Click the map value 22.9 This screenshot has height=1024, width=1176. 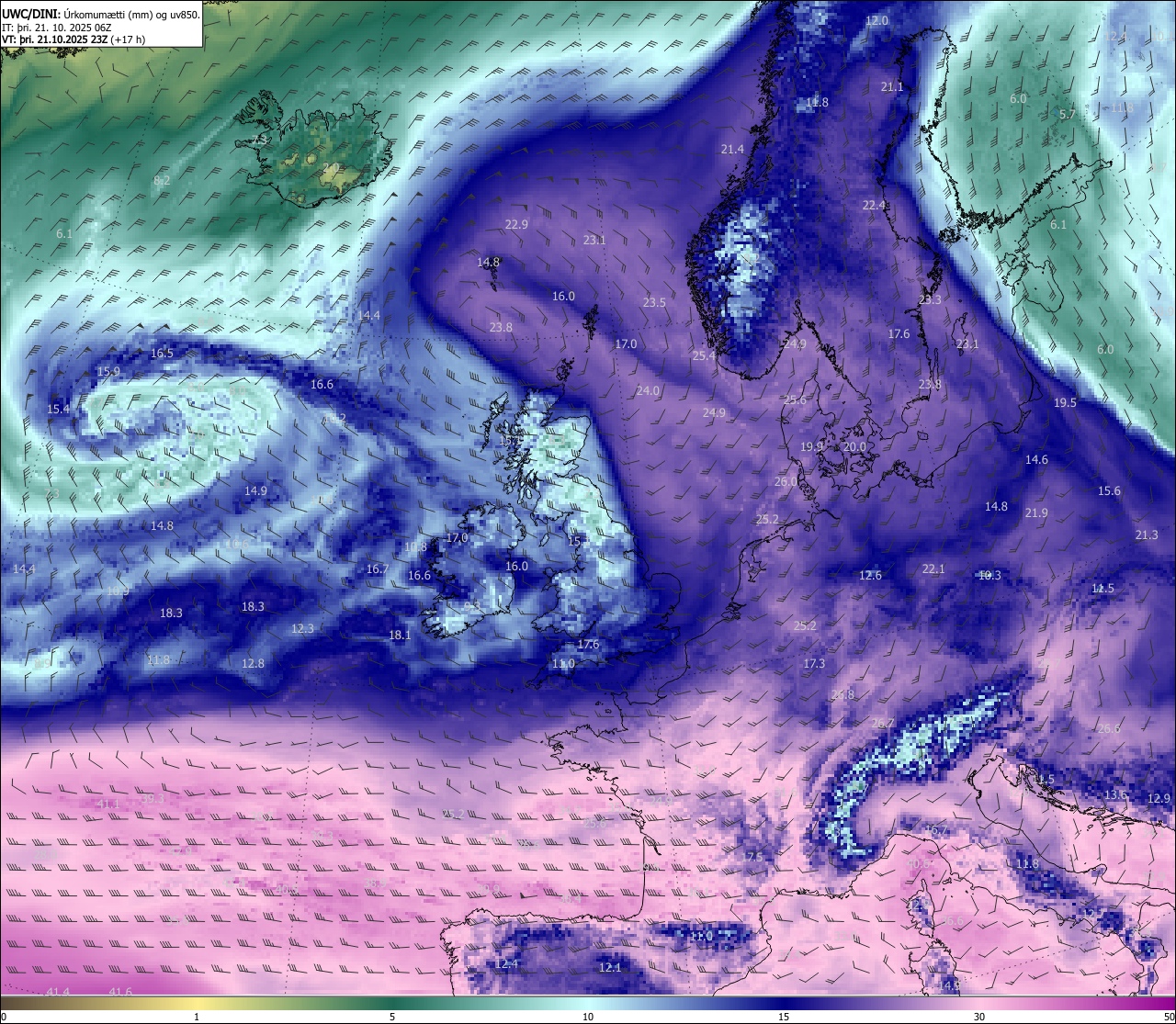(x=516, y=225)
